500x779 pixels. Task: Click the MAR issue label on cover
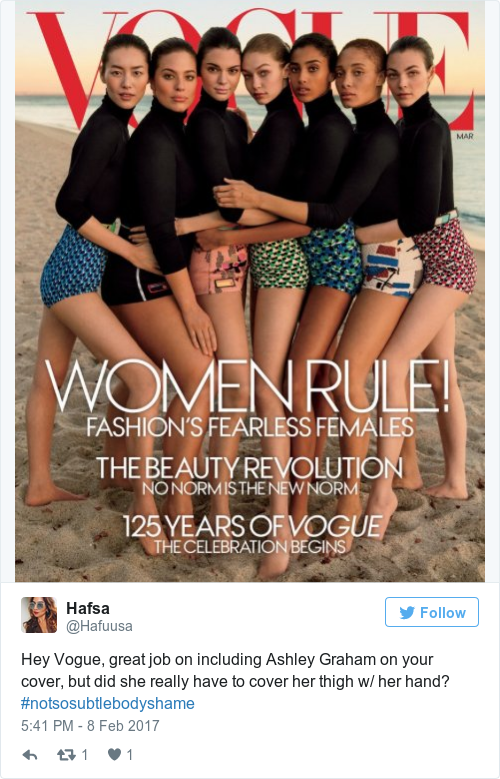pyautogui.click(x=465, y=136)
